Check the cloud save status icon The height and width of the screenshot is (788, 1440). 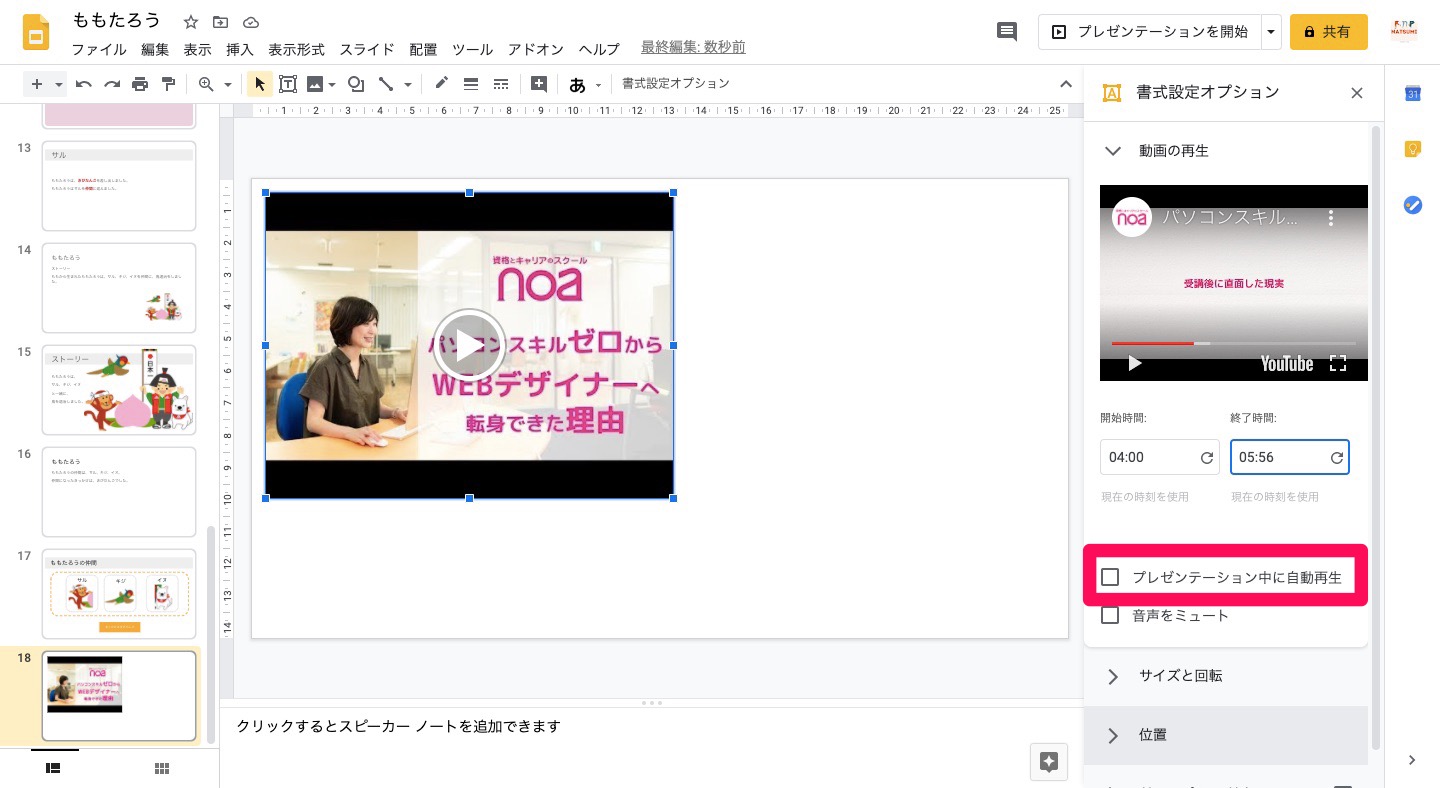tap(251, 22)
